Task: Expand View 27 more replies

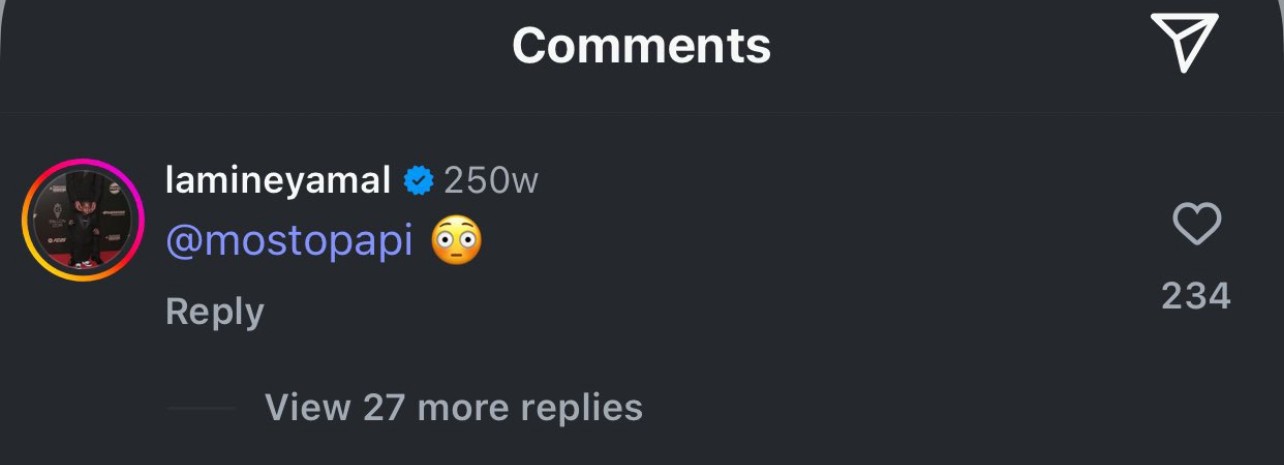Action: coord(453,408)
